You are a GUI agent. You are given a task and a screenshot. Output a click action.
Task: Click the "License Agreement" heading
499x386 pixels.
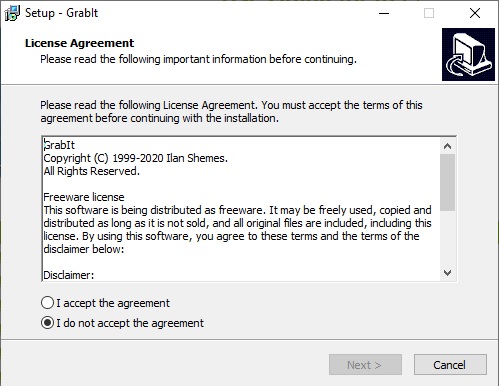click(x=79, y=43)
